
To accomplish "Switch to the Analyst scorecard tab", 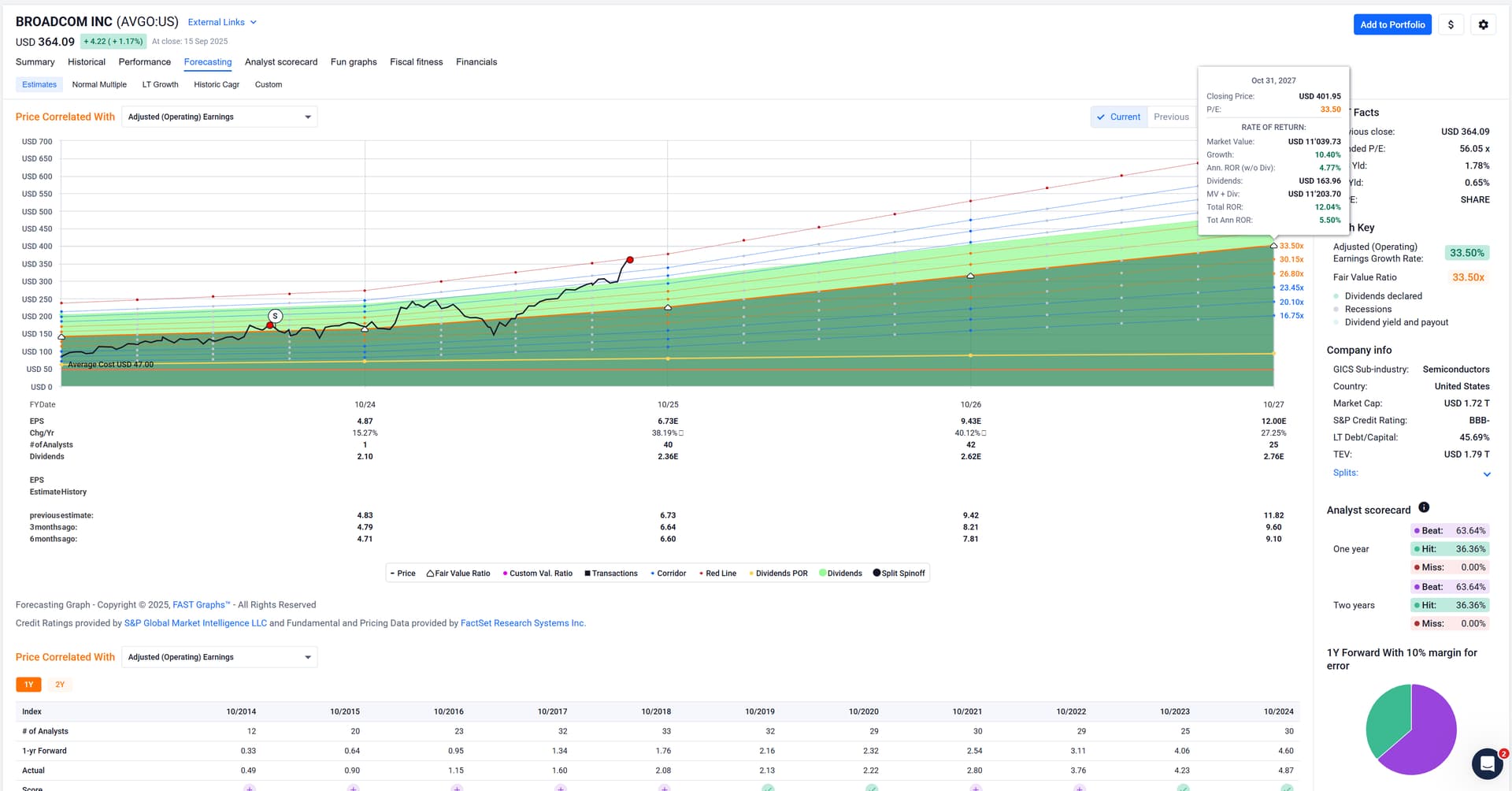I will click(x=280, y=62).
